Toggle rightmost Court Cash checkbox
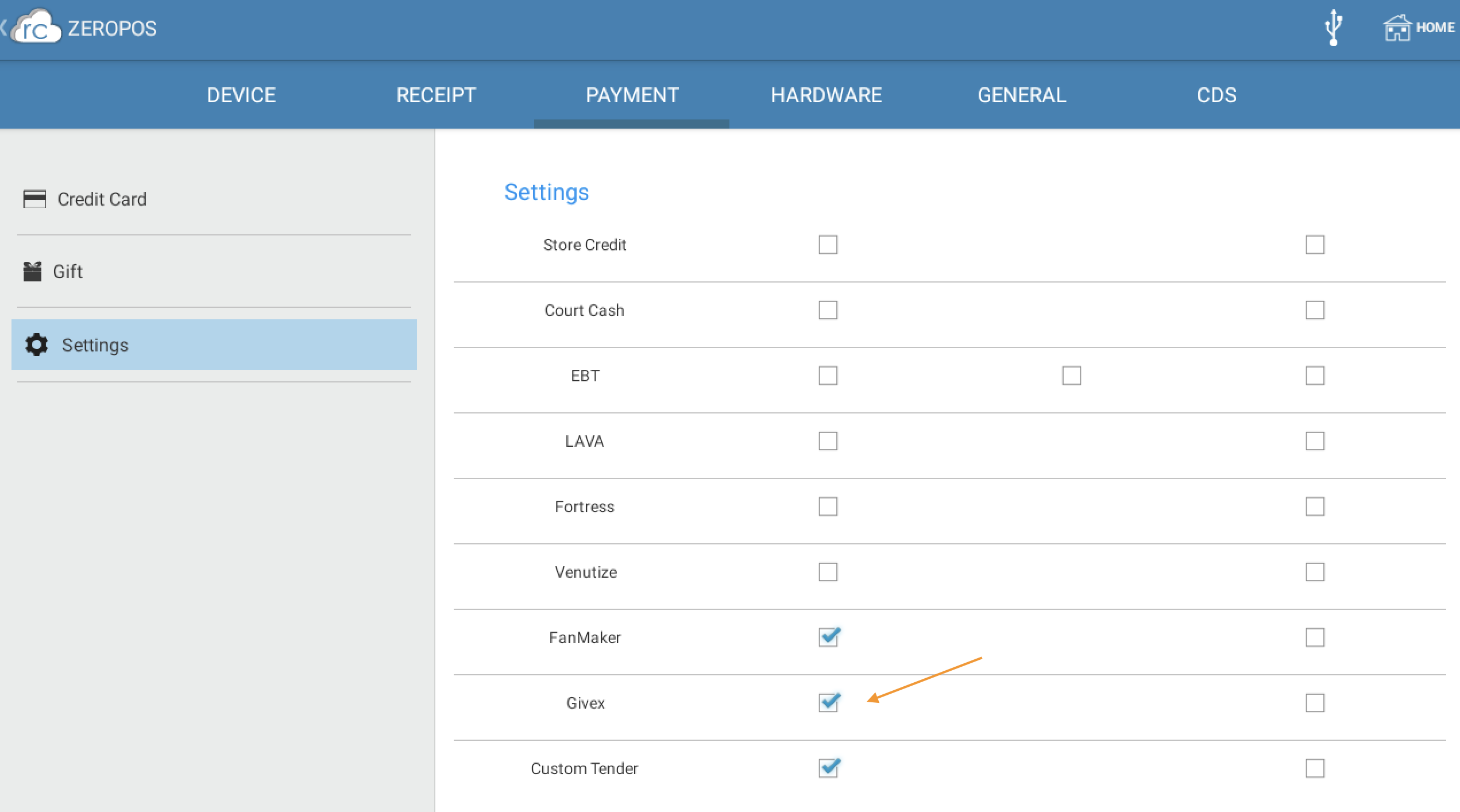The image size is (1460, 812). pos(1315,310)
